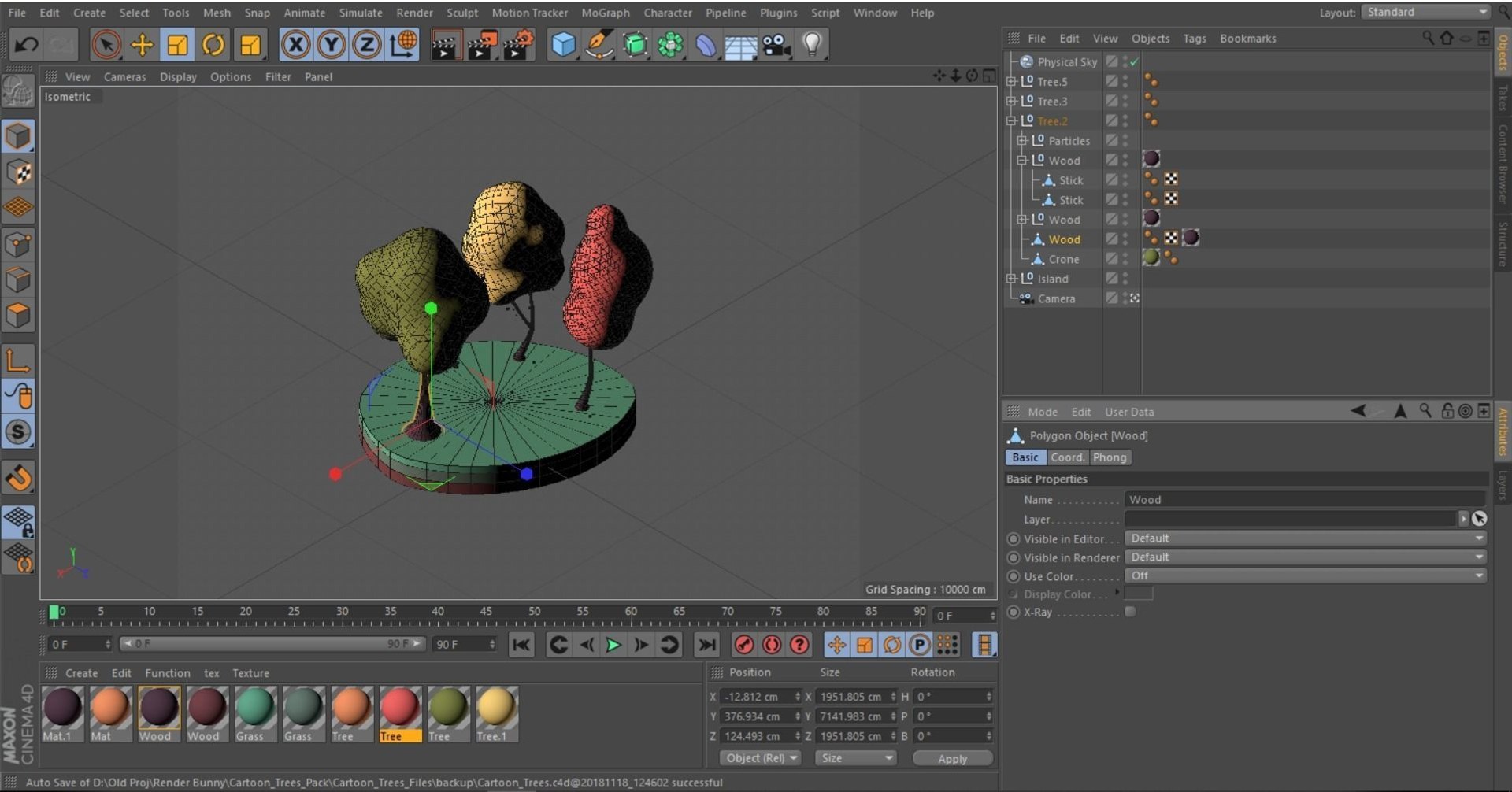The width and height of the screenshot is (1512, 792).
Task: Select the red Tree material swatch
Action: click(x=400, y=713)
